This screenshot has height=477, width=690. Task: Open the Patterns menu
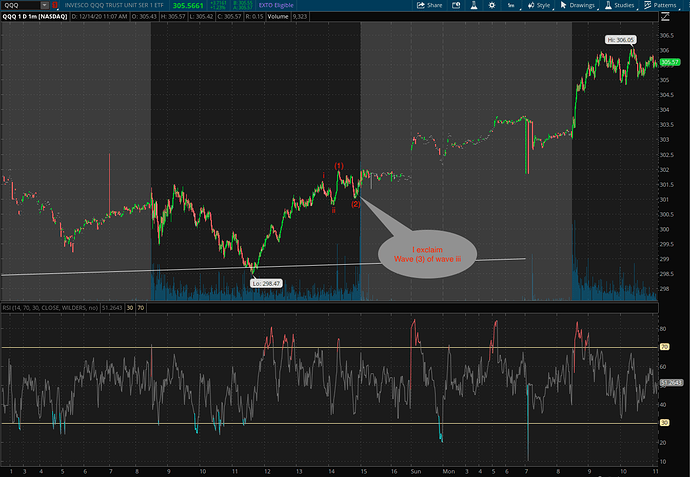661,5
